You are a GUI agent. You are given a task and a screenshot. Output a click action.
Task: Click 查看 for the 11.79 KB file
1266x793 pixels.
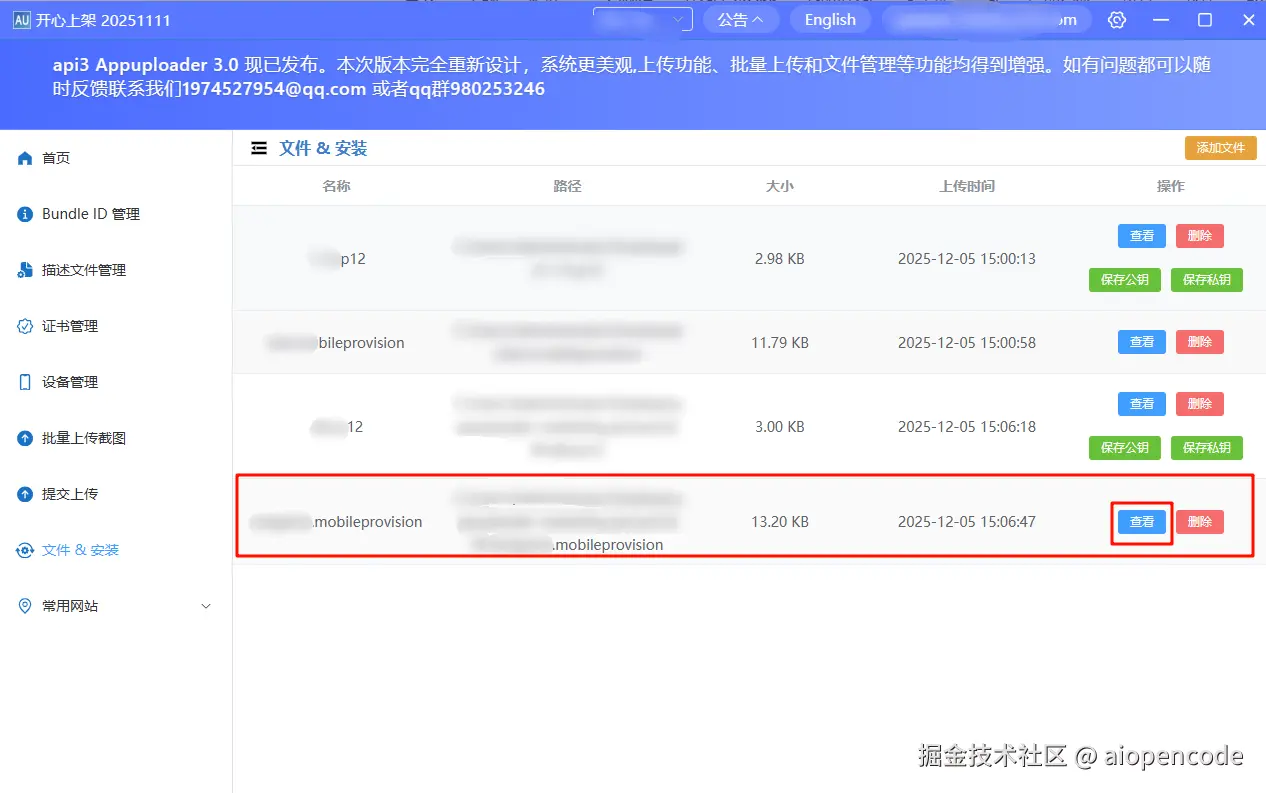coord(1142,342)
